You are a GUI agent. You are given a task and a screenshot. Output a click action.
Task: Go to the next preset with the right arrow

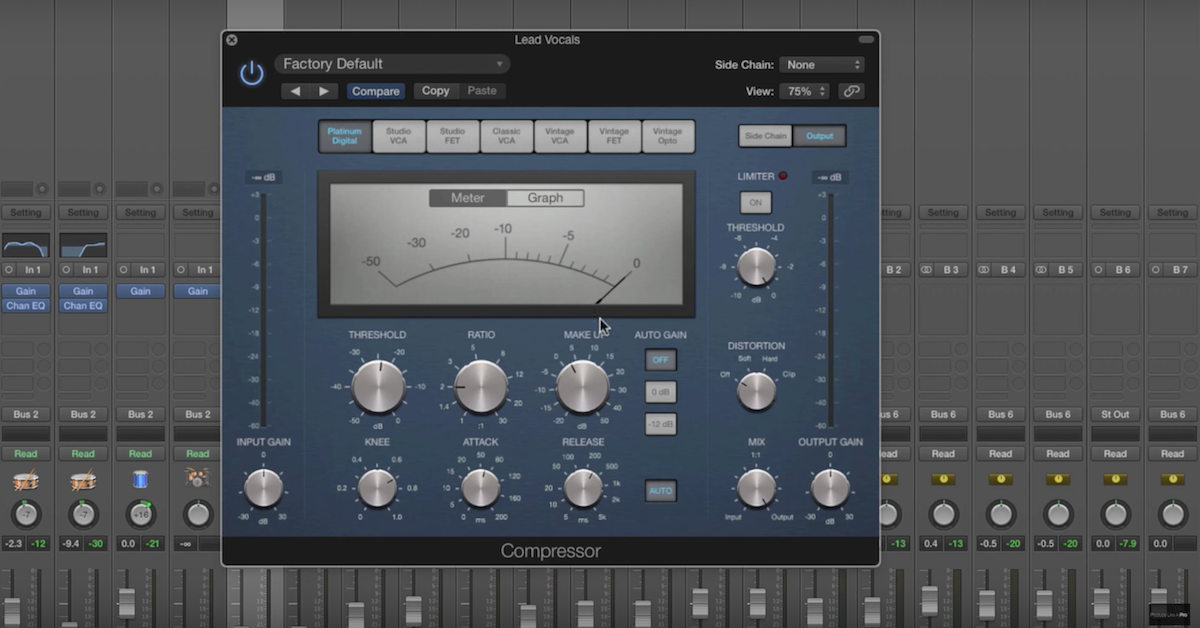coord(323,91)
